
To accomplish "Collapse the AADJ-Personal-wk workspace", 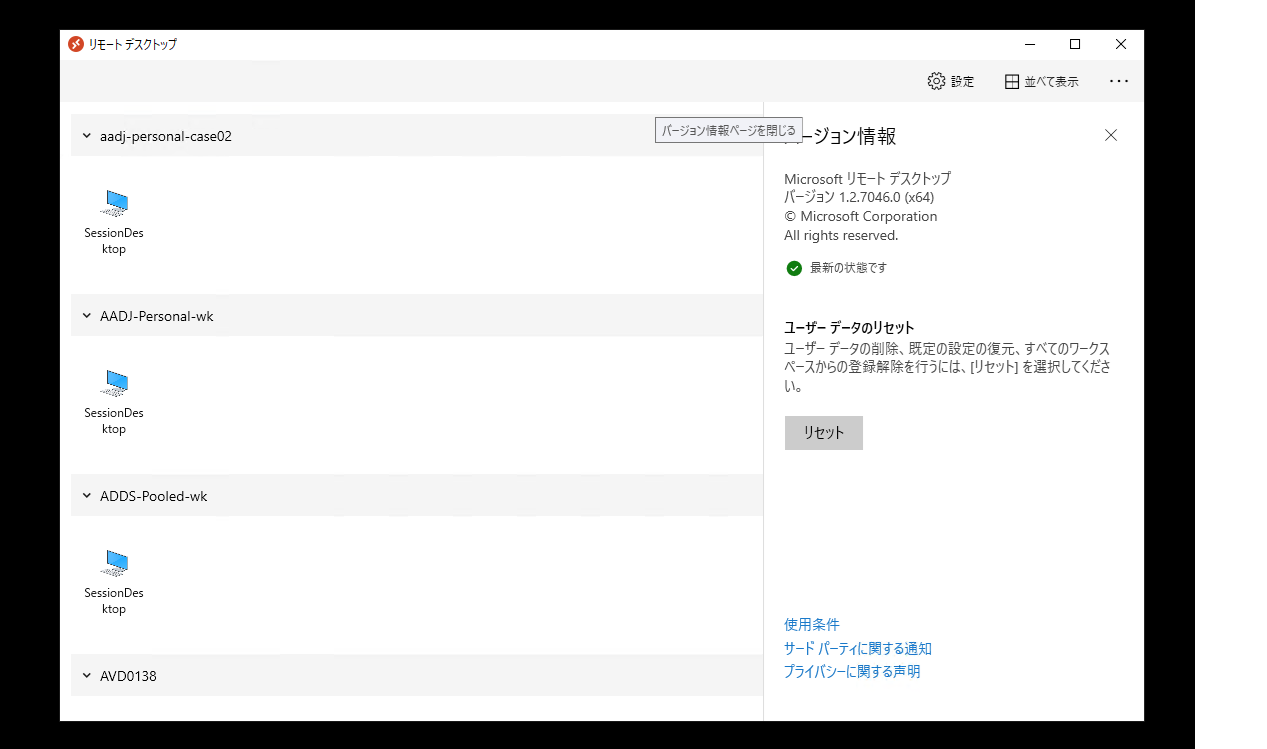I will [x=87, y=316].
